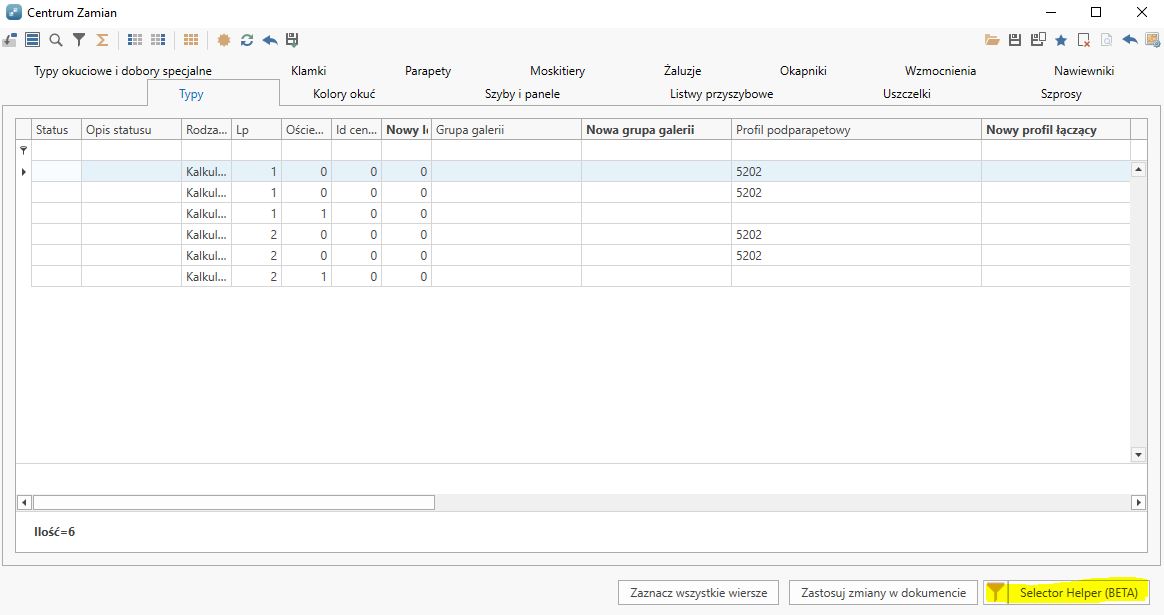Click the grid icon with blue left column
Viewport: 1164px width, 615px height.
pos(135,40)
